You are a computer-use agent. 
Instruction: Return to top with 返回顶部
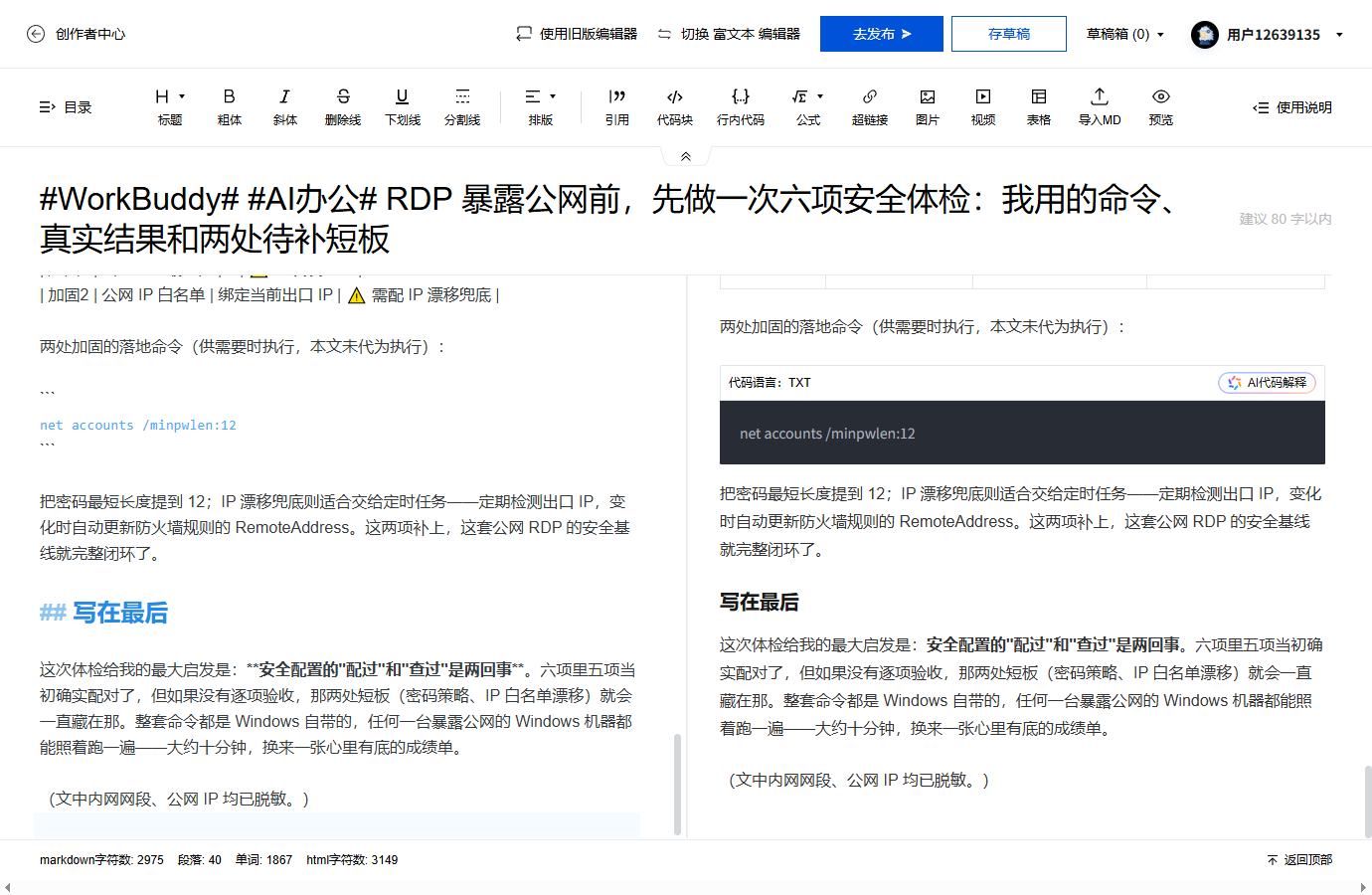(x=1299, y=860)
